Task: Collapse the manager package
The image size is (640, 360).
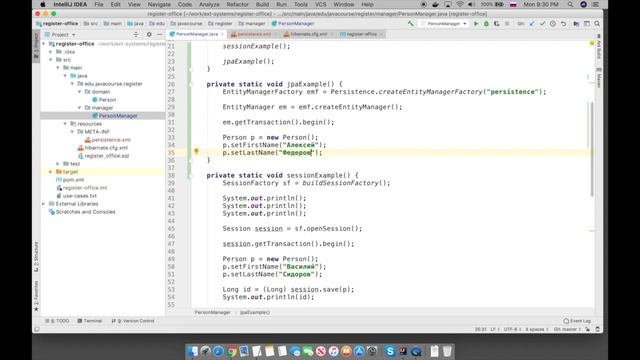Action: click(80, 108)
